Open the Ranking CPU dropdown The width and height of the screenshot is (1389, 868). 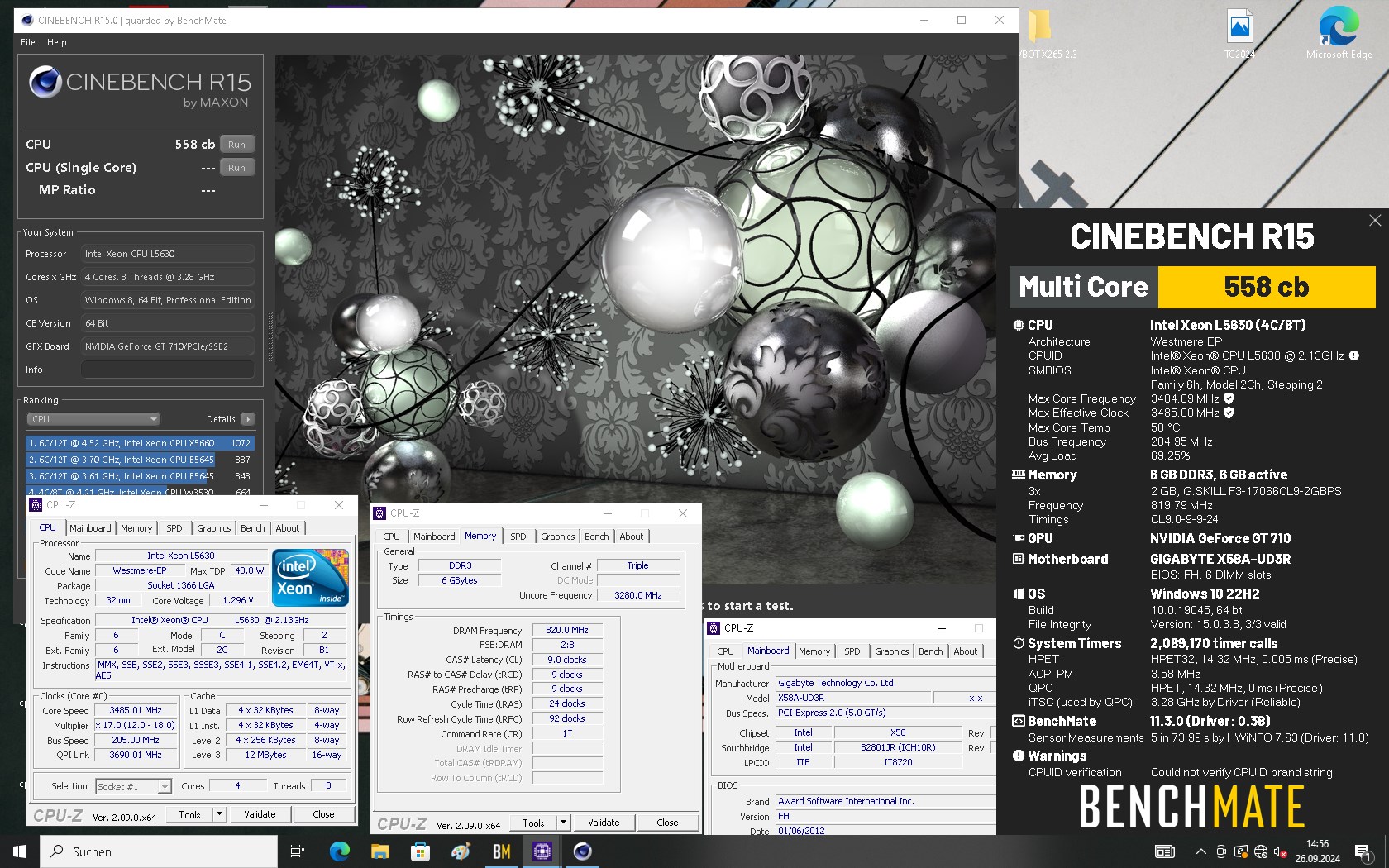coord(93,419)
